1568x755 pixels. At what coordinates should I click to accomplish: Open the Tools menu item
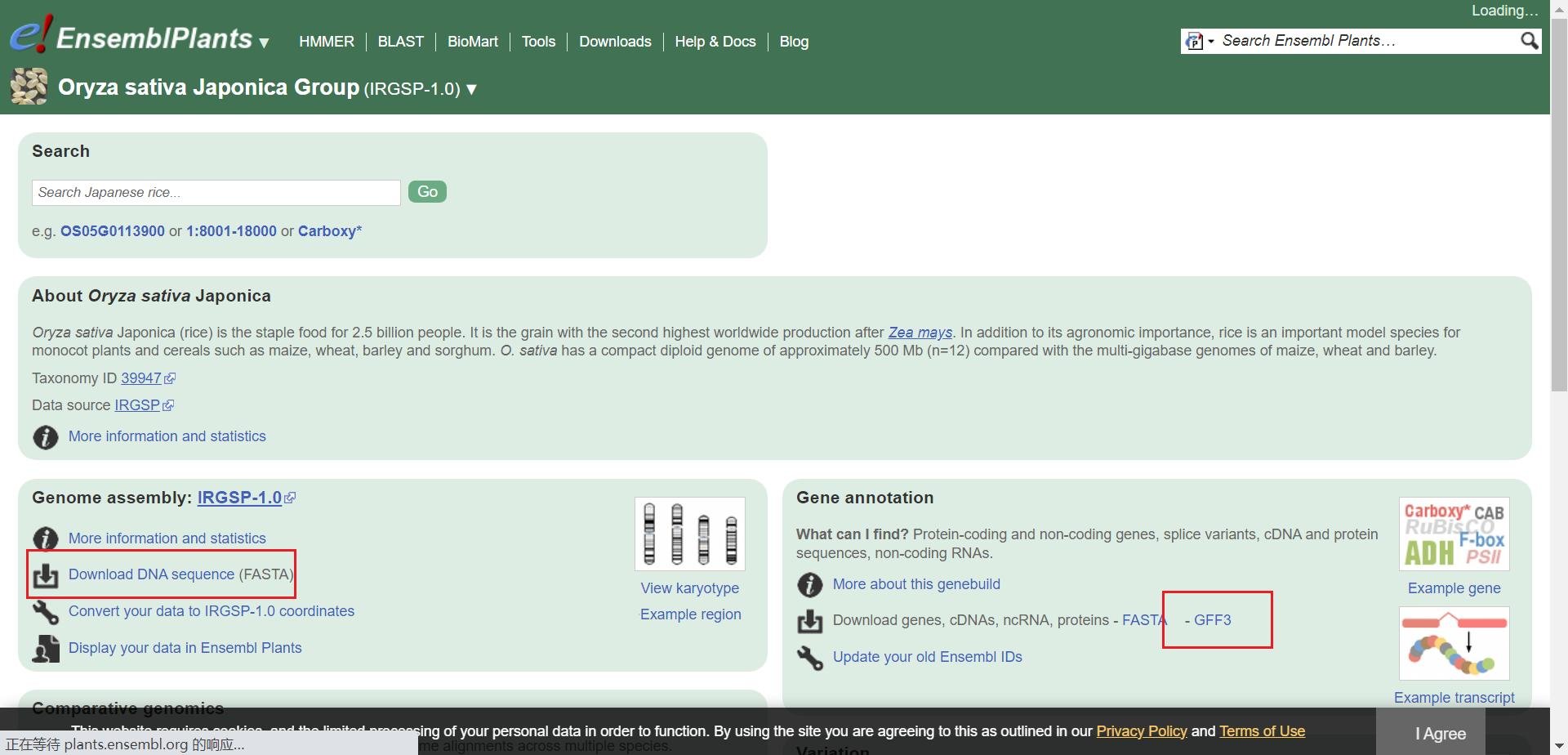pos(538,42)
